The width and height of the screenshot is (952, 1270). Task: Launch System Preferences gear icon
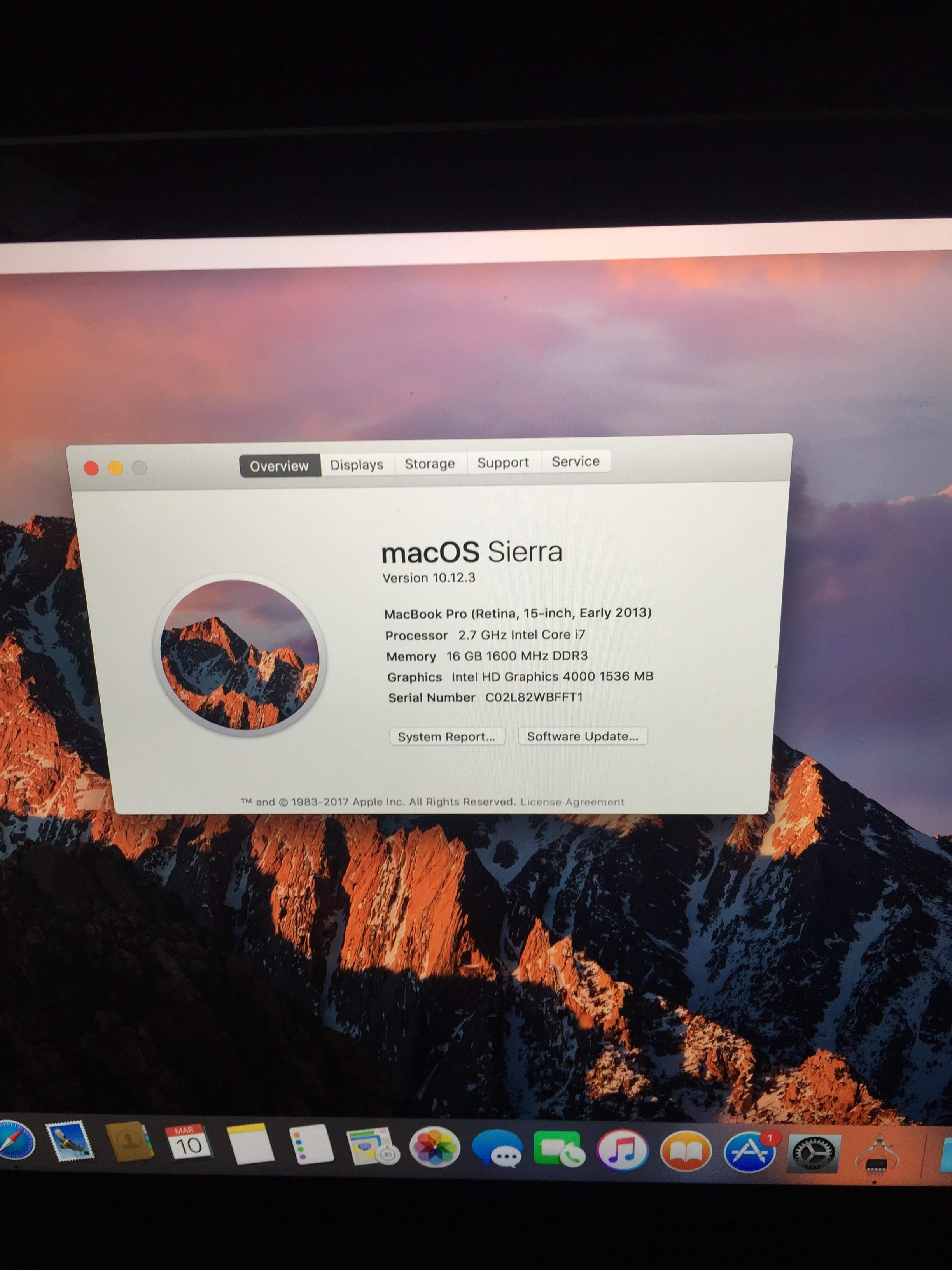coord(813,1152)
